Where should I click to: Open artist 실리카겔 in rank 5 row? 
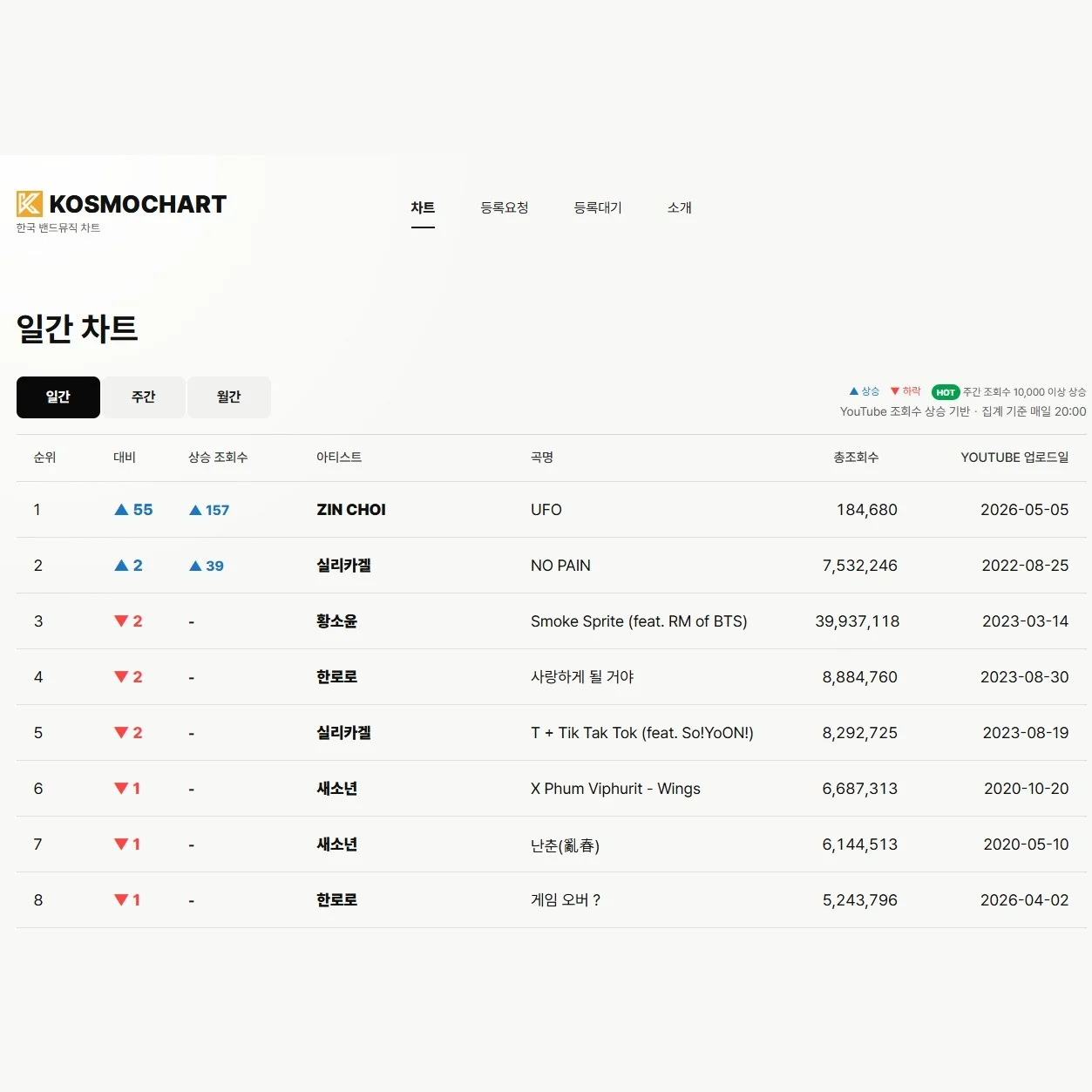pos(343,733)
